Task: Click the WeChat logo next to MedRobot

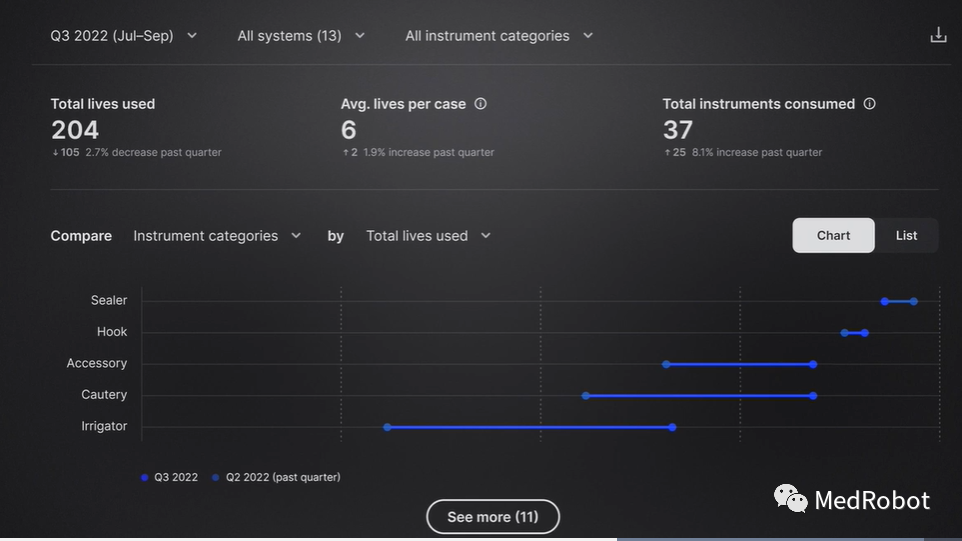Action: point(790,498)
